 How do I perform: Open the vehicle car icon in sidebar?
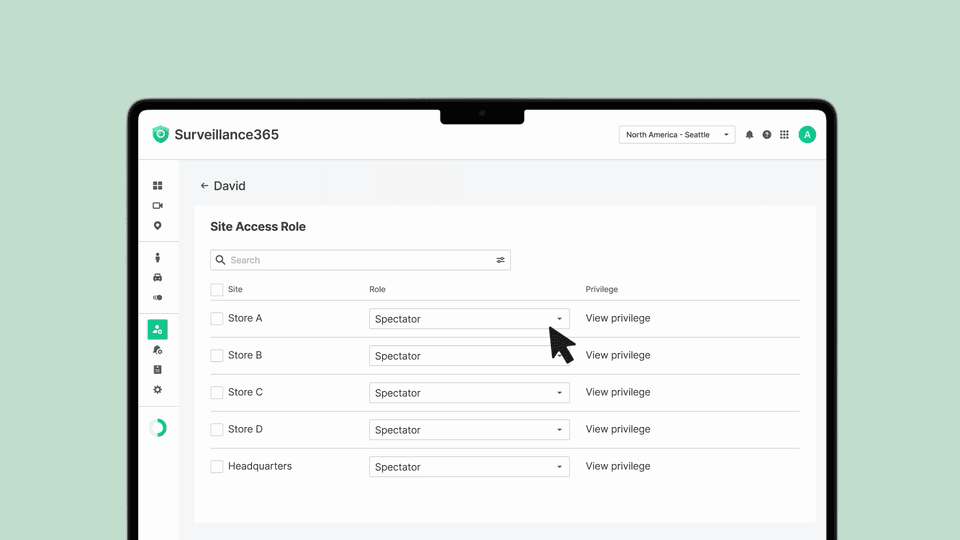pyautogui.click(x=157, y=277)
